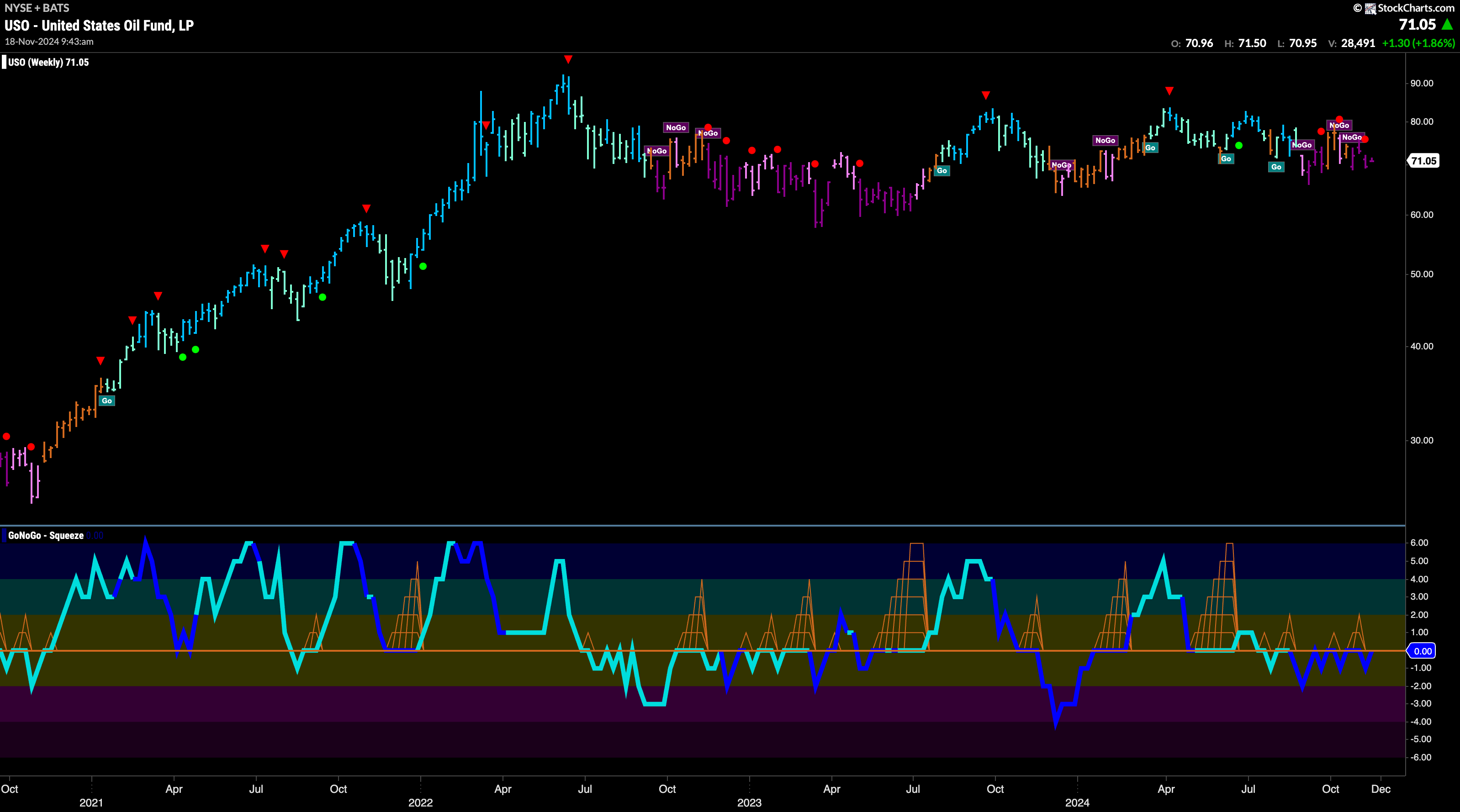Click the volume value 28,491
The height and width of the screenshot is (812, 1460).
pos(1358,43)
